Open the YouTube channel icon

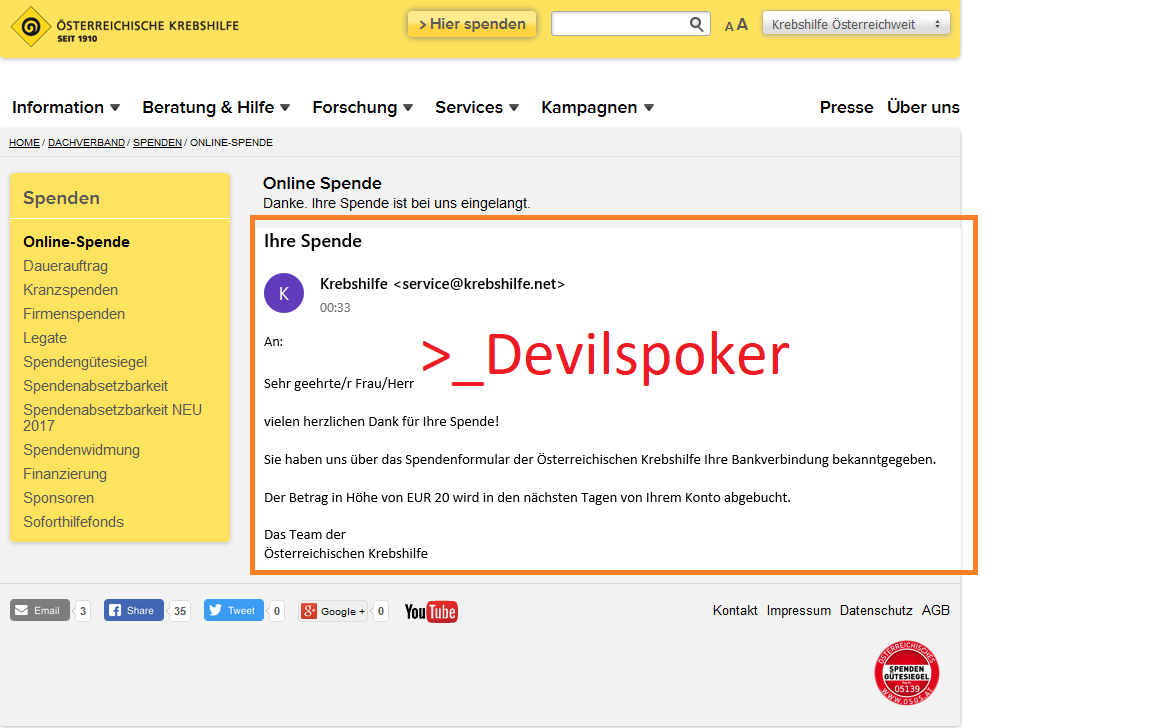tap(431, 611)
